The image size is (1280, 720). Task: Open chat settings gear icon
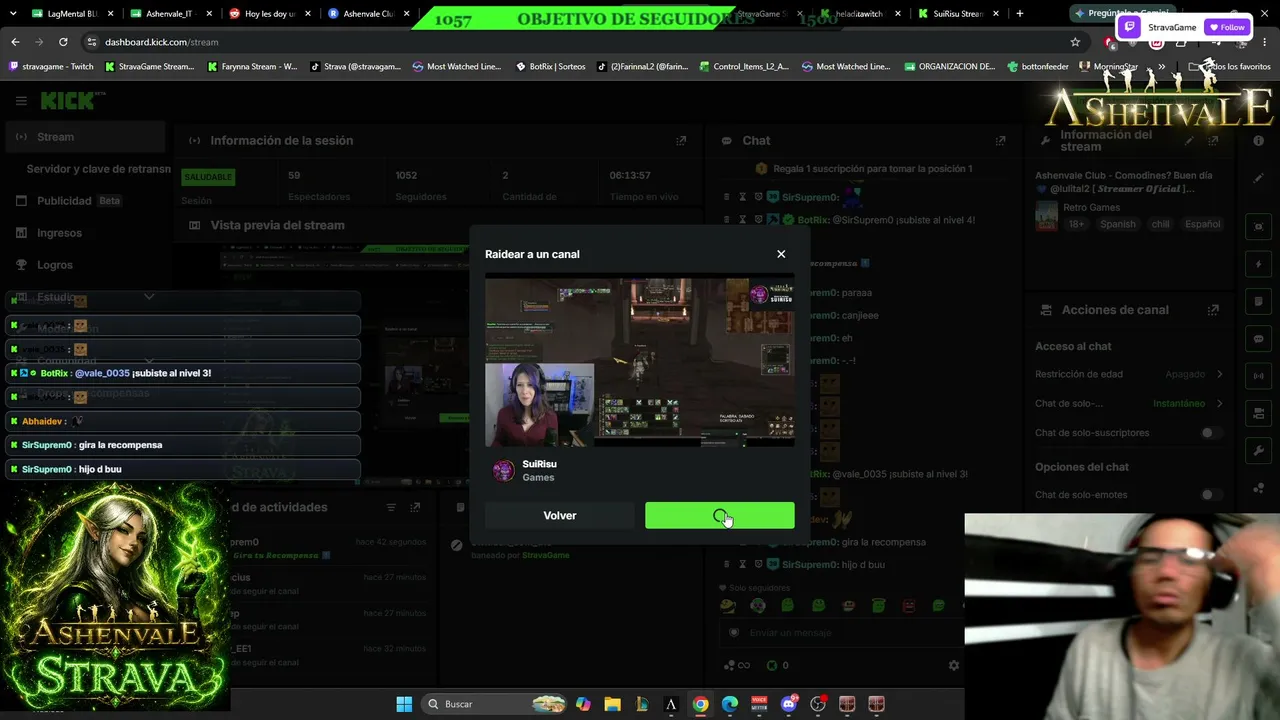tap(954, 665)
